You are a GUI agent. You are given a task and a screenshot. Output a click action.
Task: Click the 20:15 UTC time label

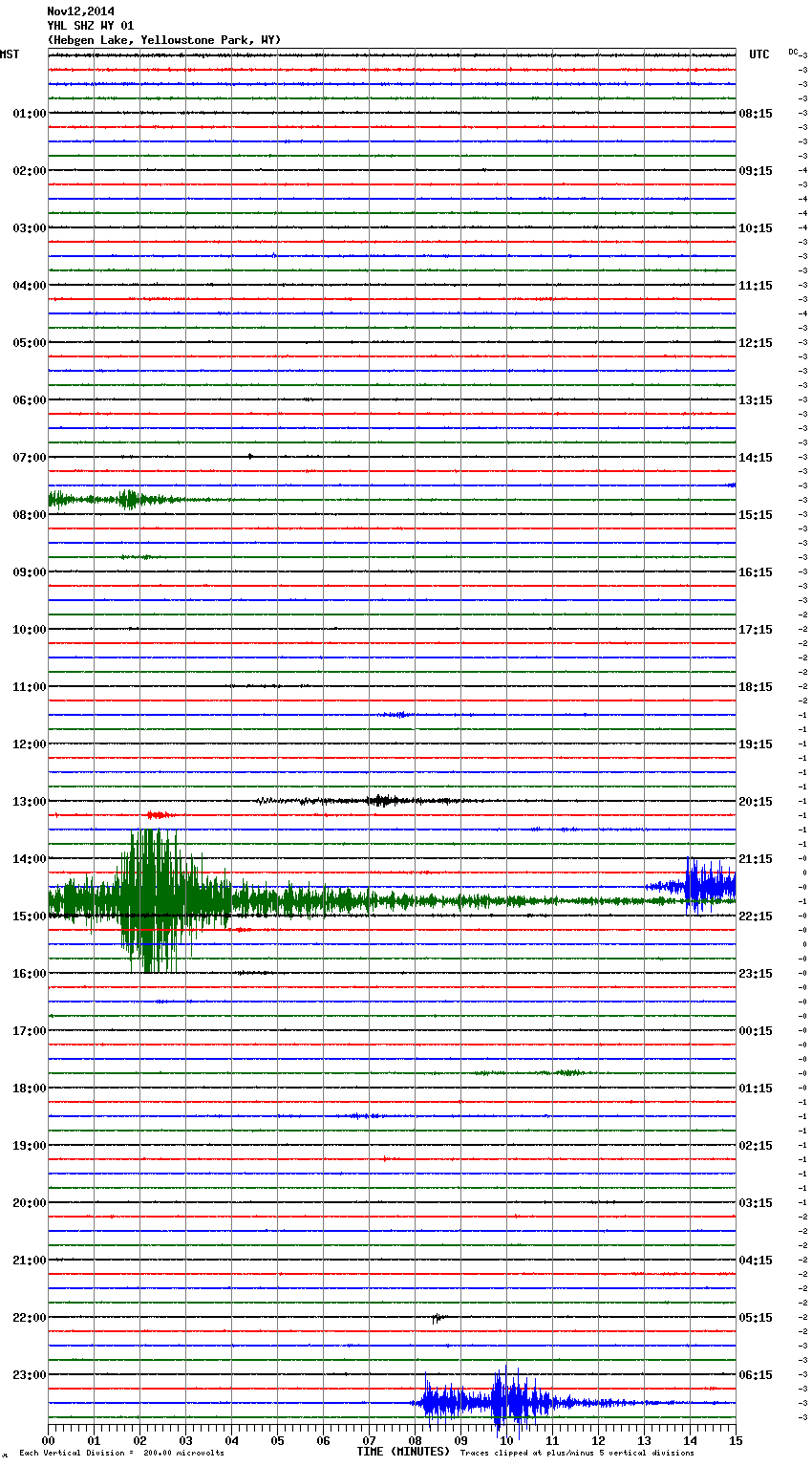coord(756,802)
